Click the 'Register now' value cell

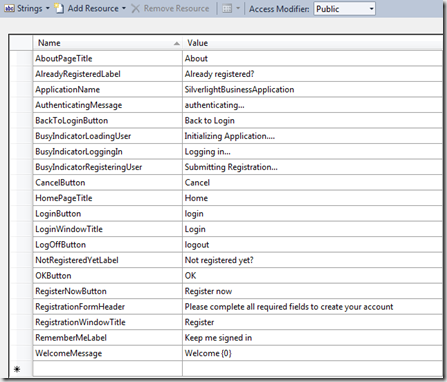pos(312,291)
